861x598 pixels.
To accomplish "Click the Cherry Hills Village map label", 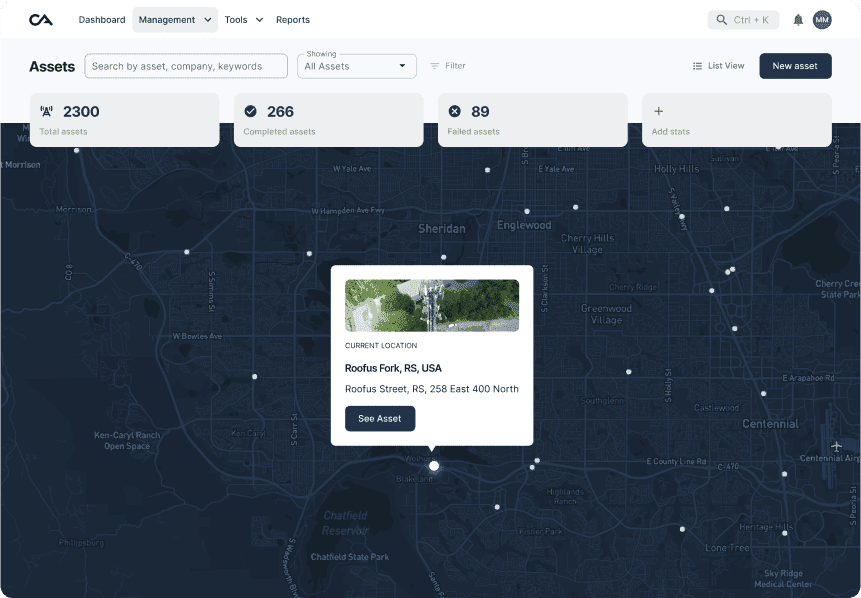I will [588, 244].
